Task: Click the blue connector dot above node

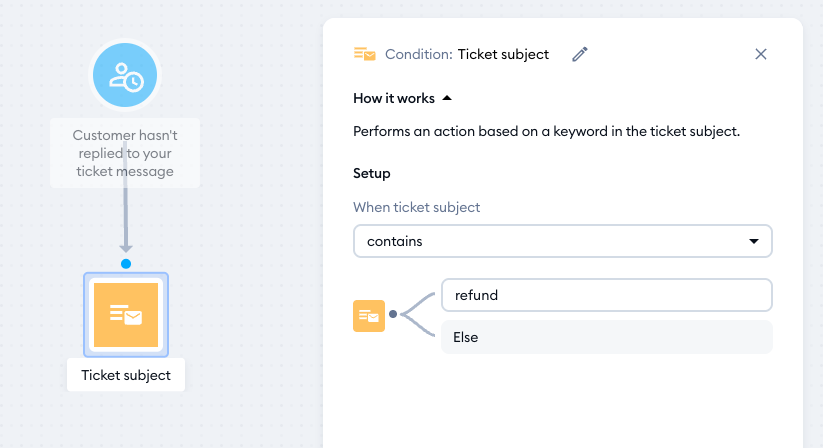Action: pyautogui.click(x=126, y=264)
